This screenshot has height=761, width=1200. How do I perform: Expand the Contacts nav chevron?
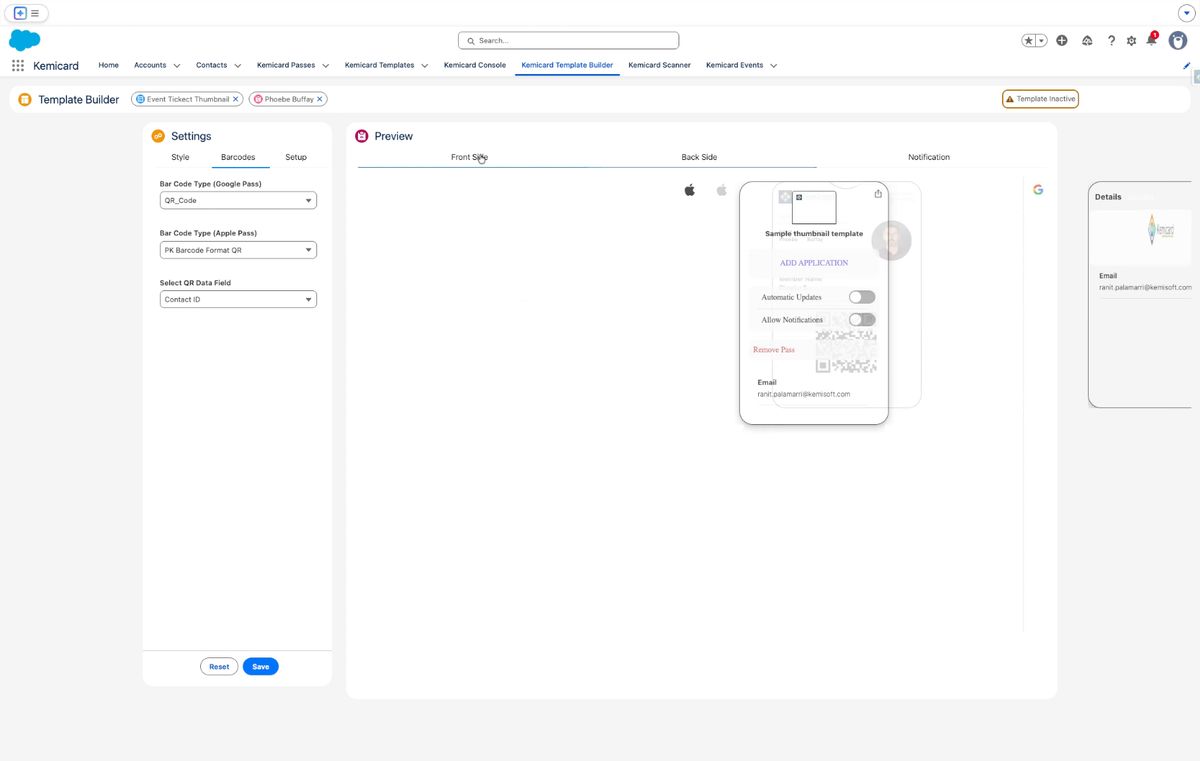(238, 66)
